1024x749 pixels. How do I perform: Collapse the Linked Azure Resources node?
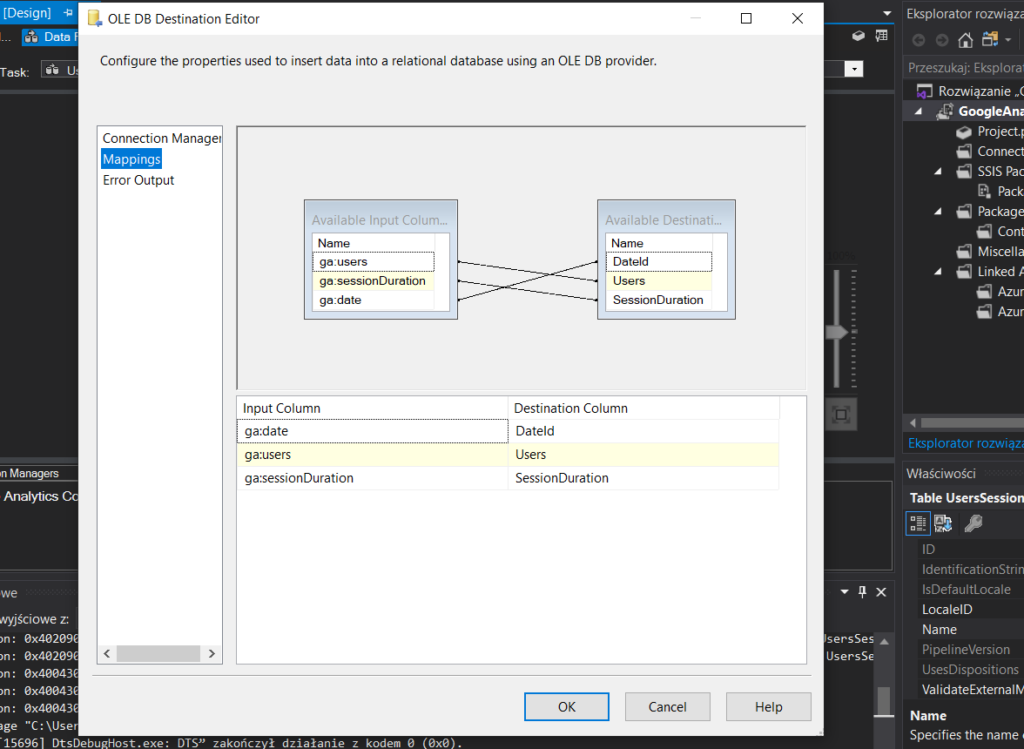[938, 272]
